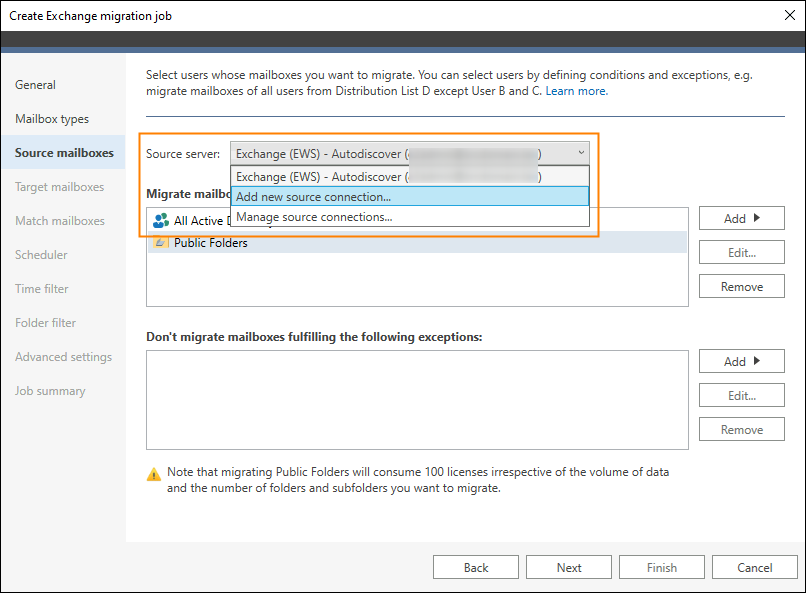
Task: Follow the Learn more link
Action: click(x=576, y=91)
